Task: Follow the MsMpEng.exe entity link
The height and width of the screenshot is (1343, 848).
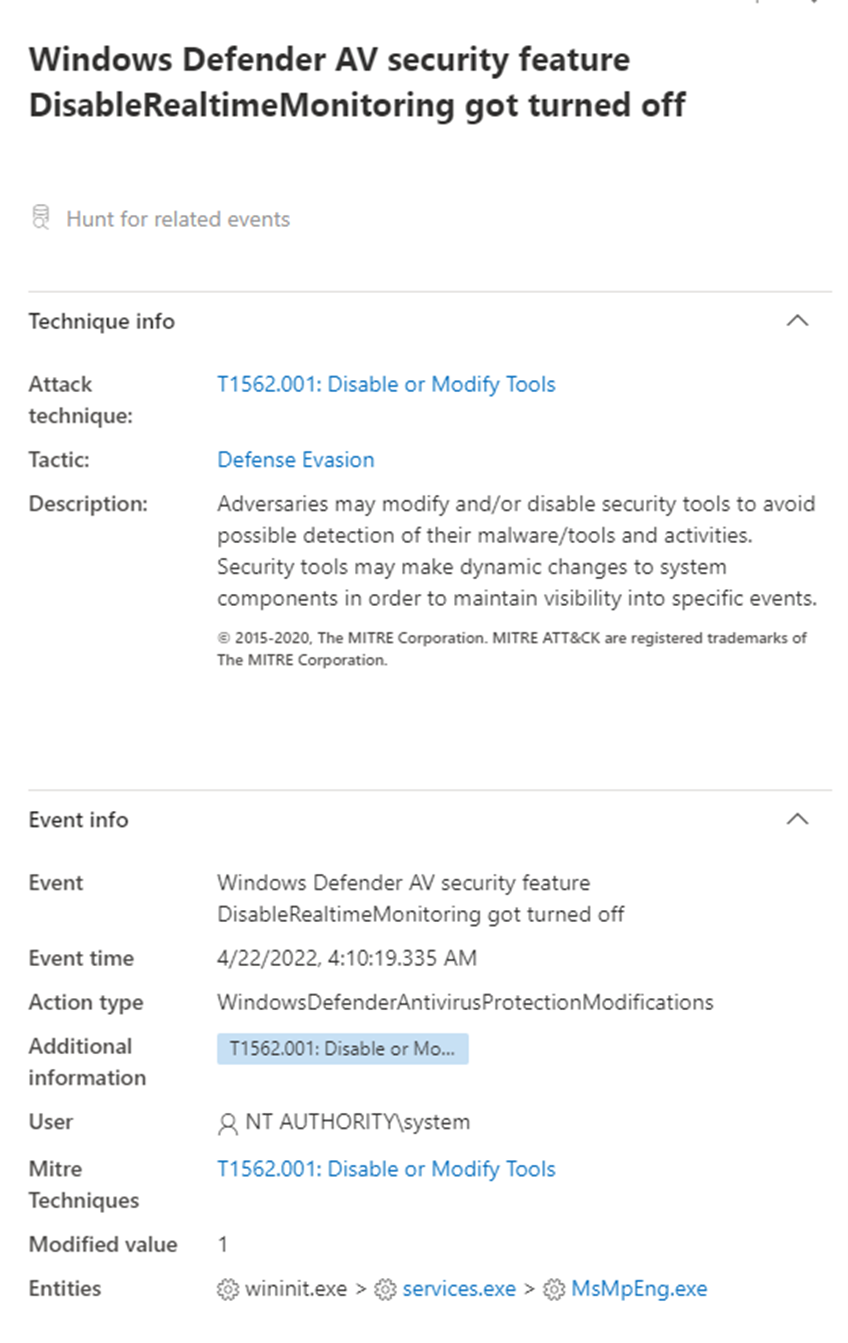Action: (x=640, y=1289)
